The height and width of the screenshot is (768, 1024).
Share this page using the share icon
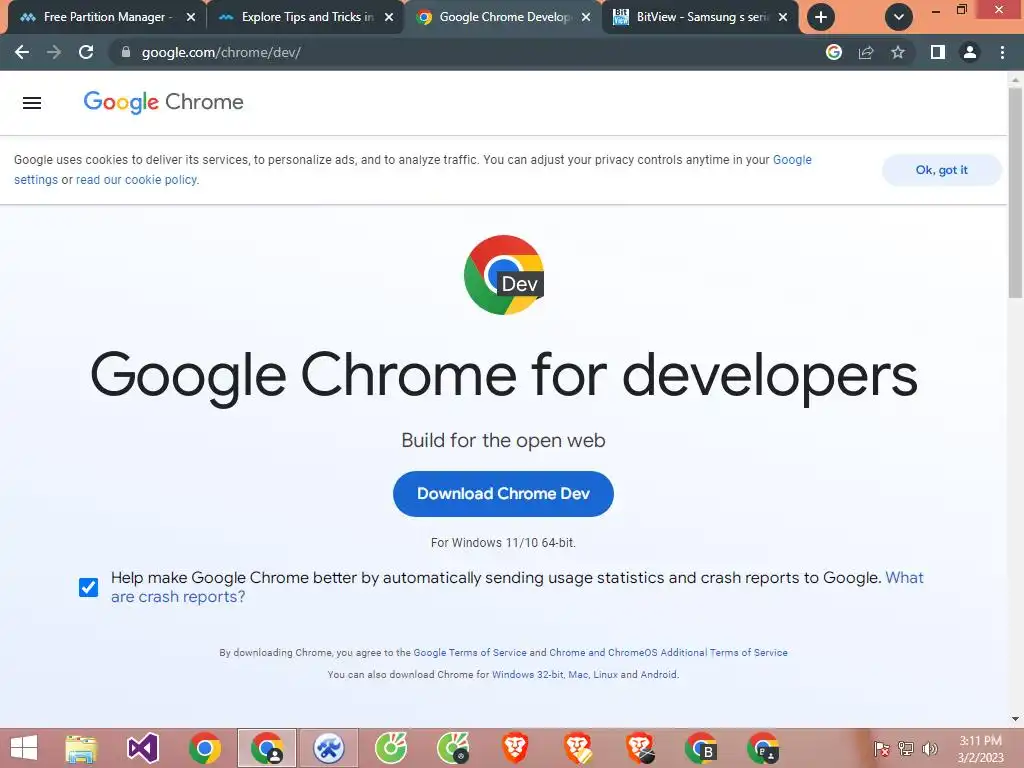866,52
